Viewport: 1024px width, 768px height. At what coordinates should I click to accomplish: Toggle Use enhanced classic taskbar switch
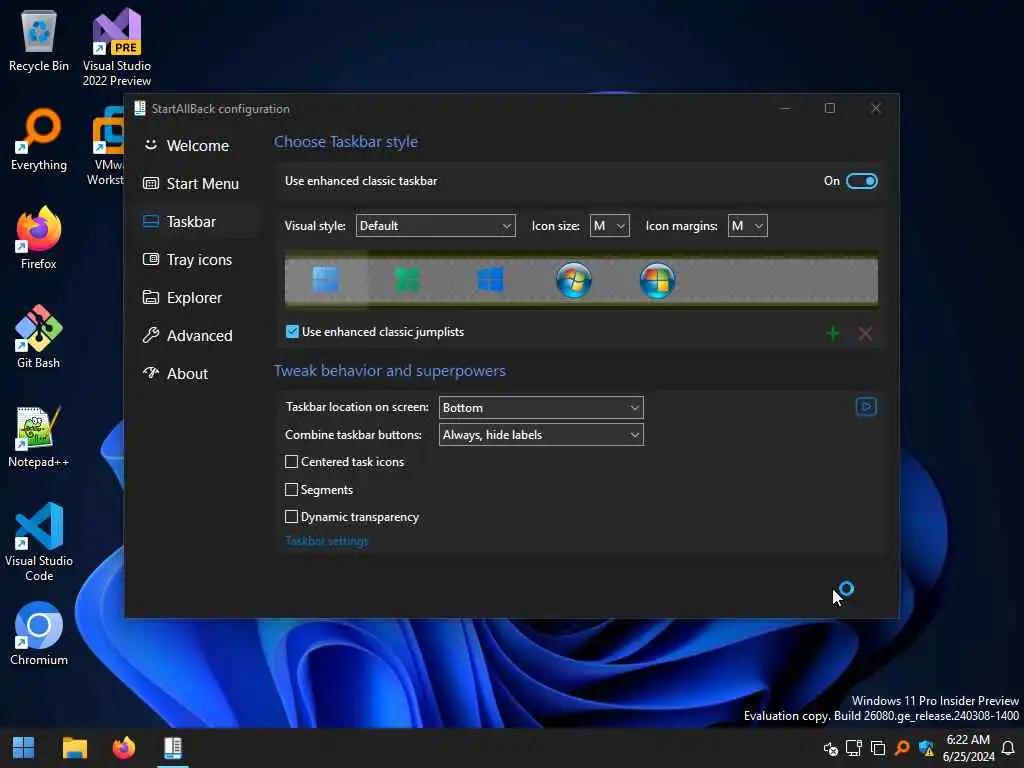[x=861, y=181]
